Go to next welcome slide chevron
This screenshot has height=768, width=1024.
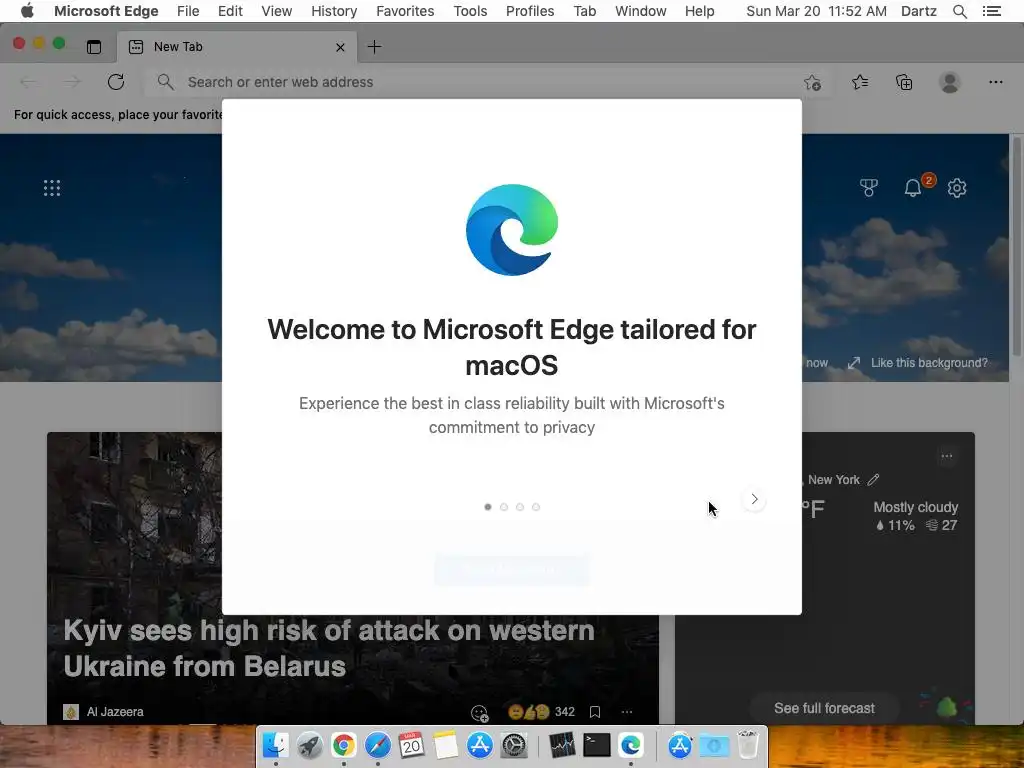click(754, 500)
